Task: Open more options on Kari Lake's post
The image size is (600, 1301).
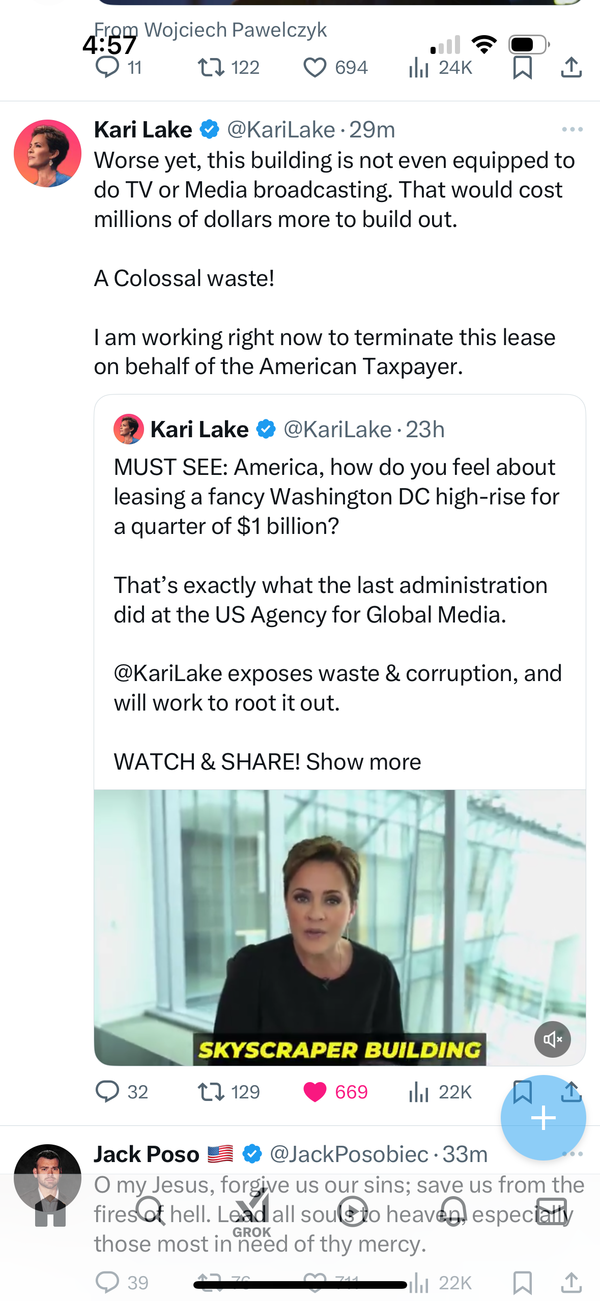Action: click(572, 130)
